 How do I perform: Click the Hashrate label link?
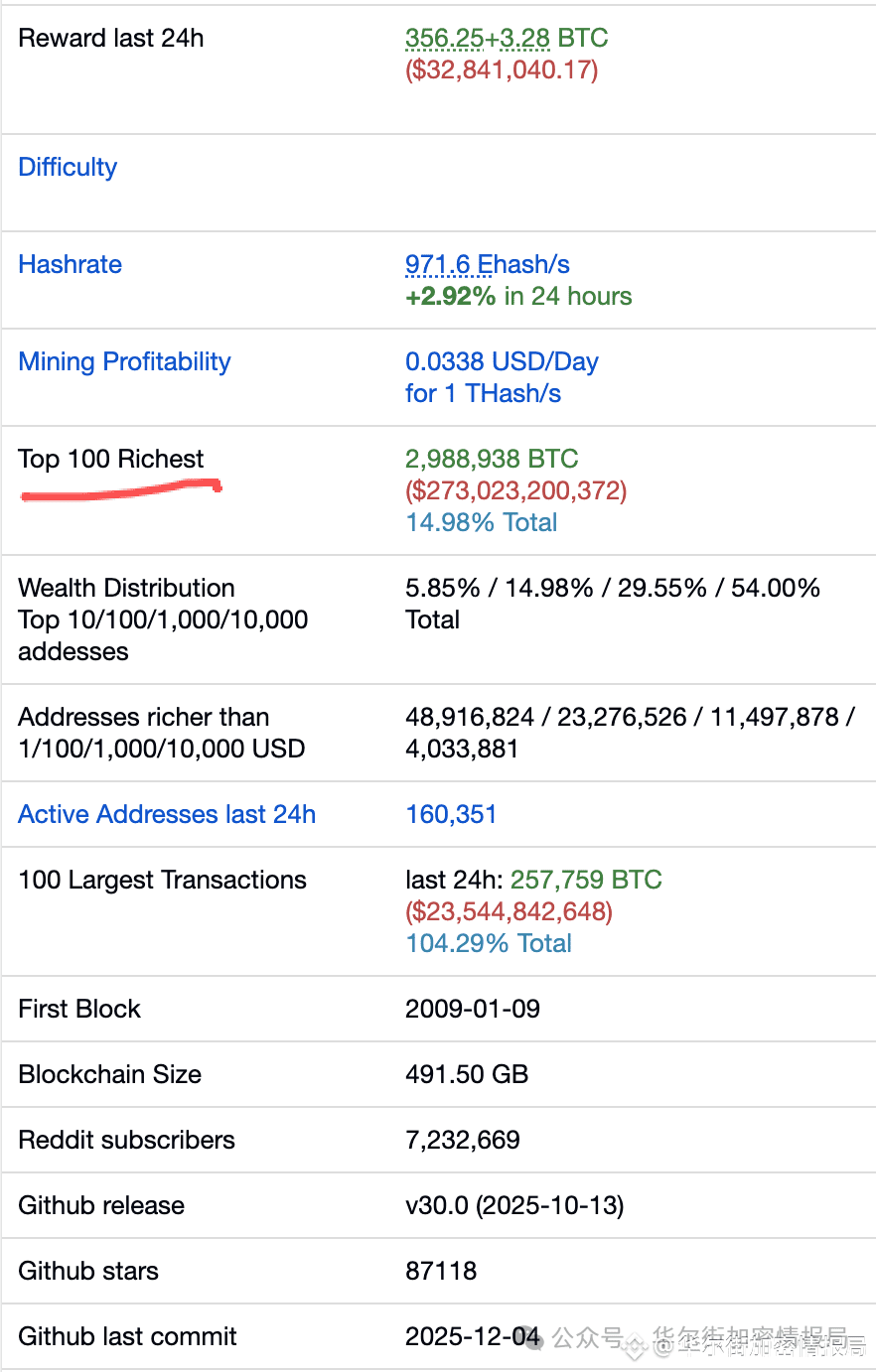tap(70, 264)
